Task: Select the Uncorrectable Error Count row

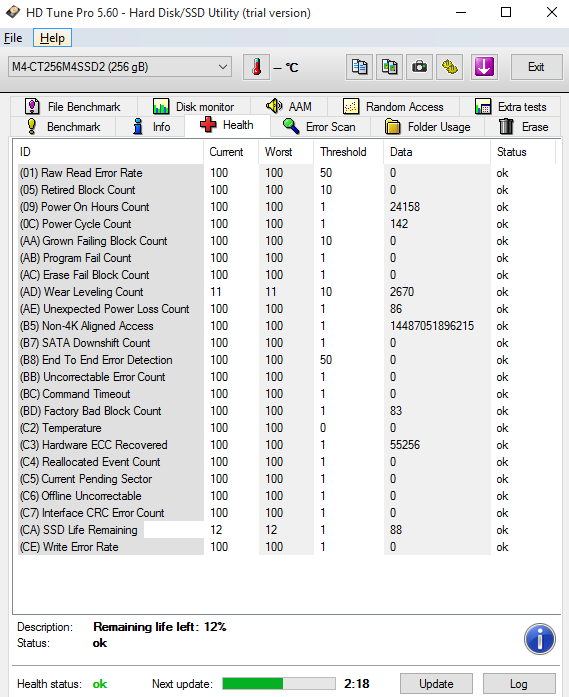Action: coord(287,377)
